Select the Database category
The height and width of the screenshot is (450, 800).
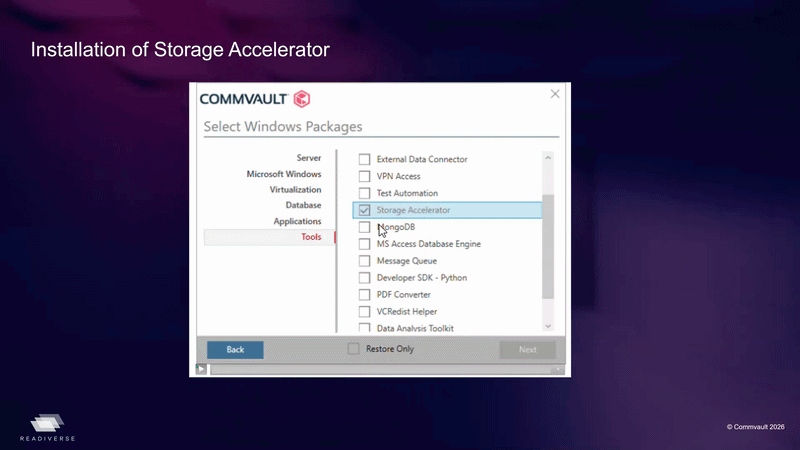click(x=303, y=205)
